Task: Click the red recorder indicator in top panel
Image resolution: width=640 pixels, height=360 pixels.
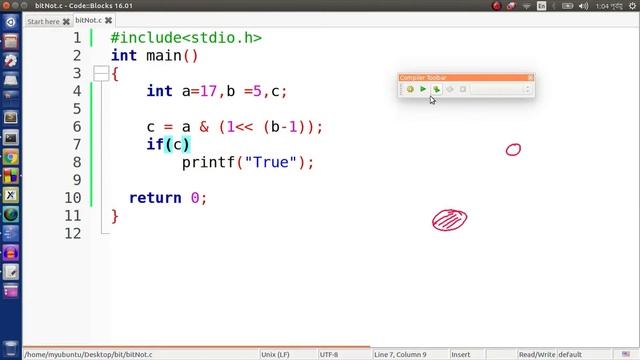Action: [496, 6]
